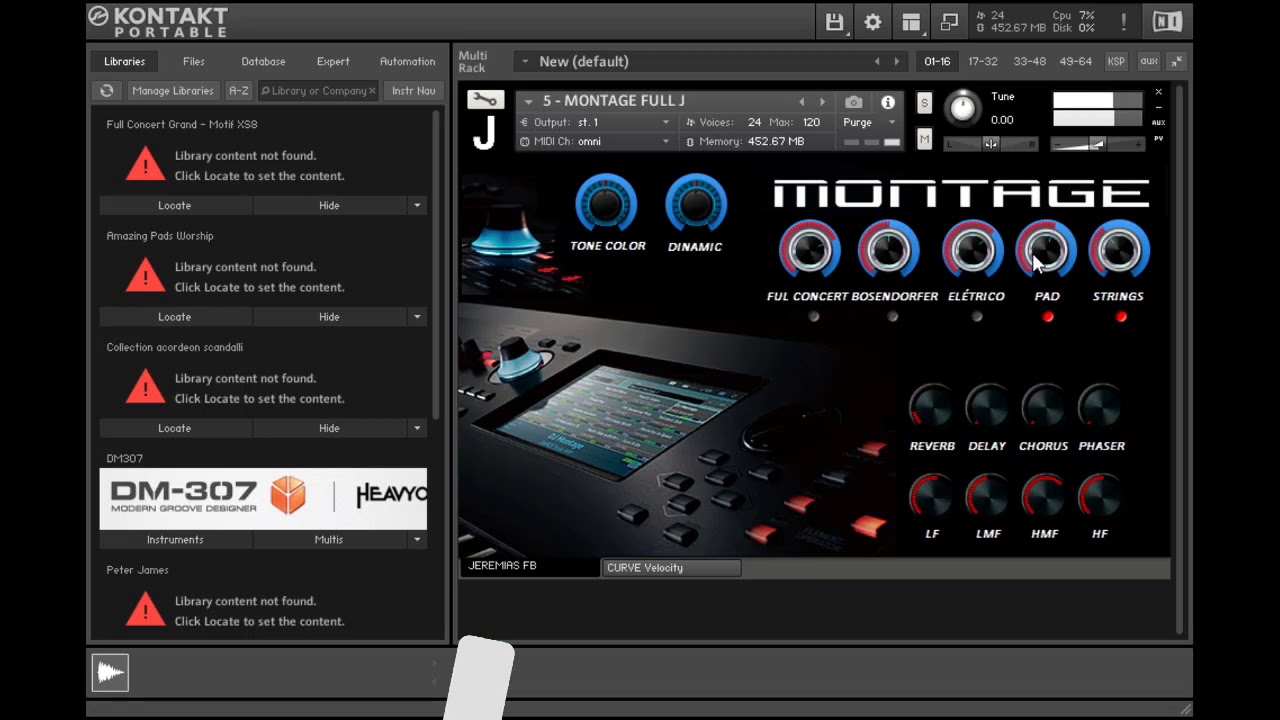Open the Output st. 1 dropdown
Screen dimensions: 1280x720
point(595,122)
